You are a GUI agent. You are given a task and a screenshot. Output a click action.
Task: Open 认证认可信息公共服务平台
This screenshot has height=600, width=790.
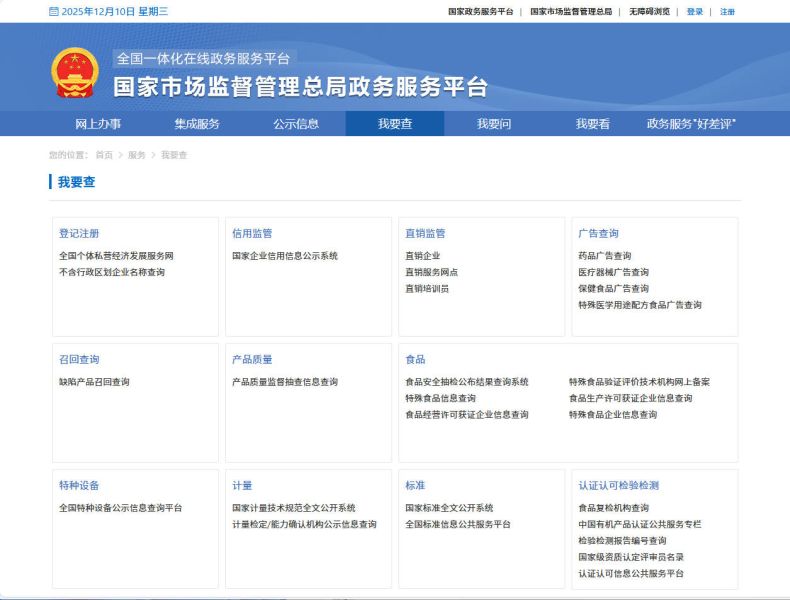click(x=631, y=573)
